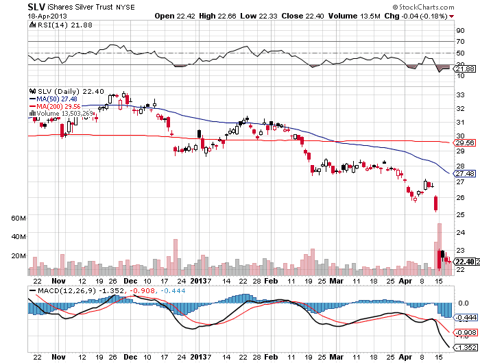
Task: Click the iShares Silver Trust name
Action: pos(80,7)
